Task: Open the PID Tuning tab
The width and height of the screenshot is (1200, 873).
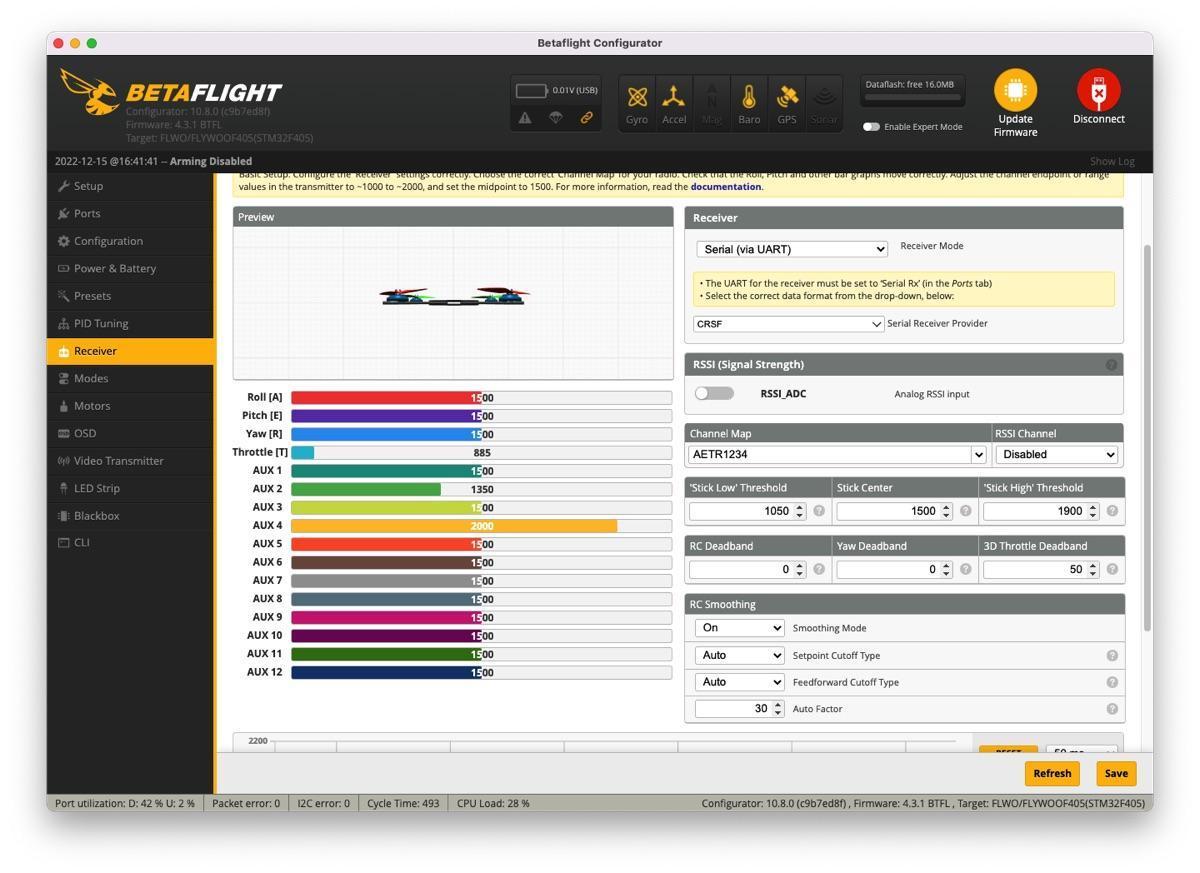Action: (130, 323)
